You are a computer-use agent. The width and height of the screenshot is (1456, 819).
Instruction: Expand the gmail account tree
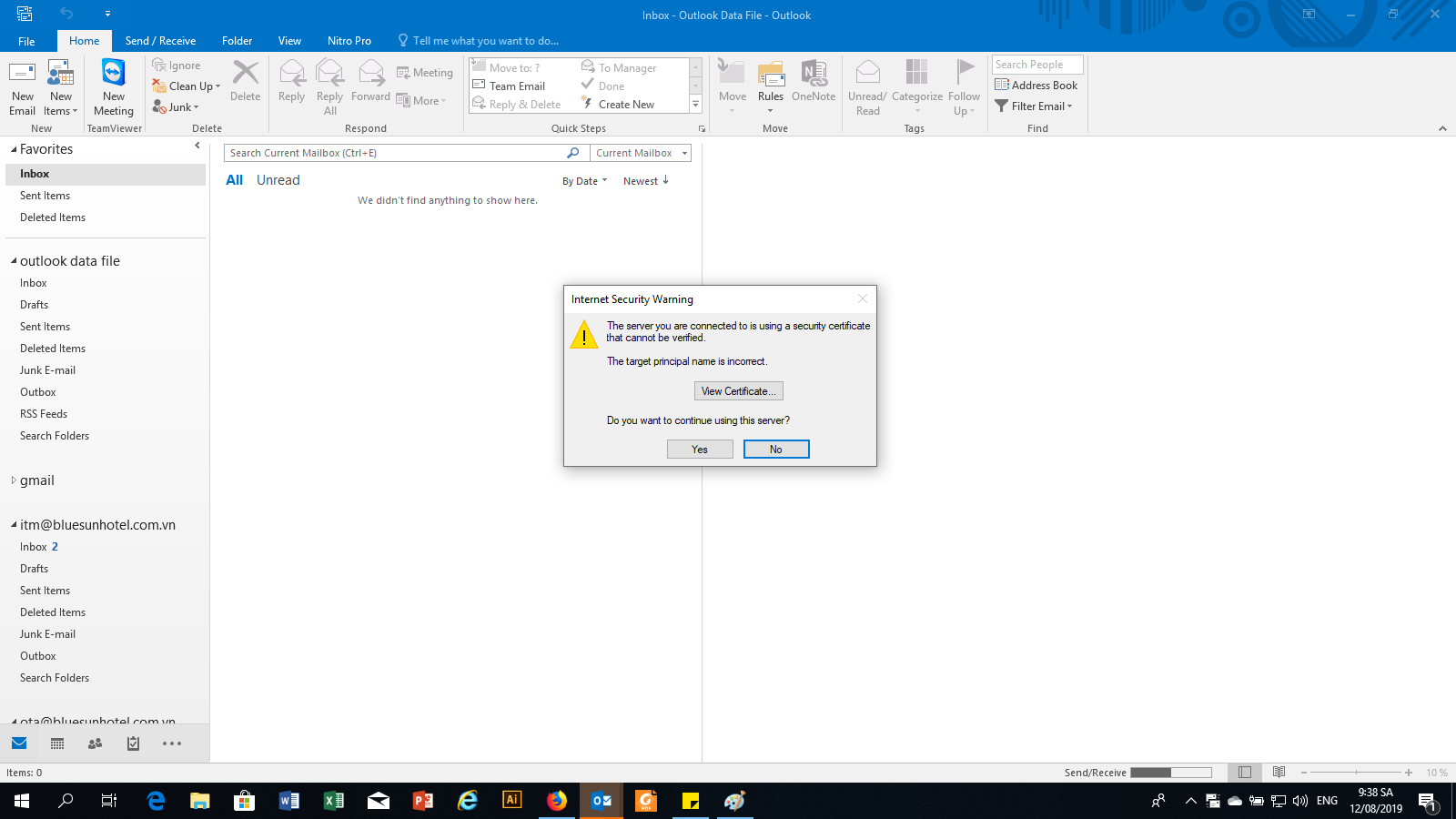[14, 480]
